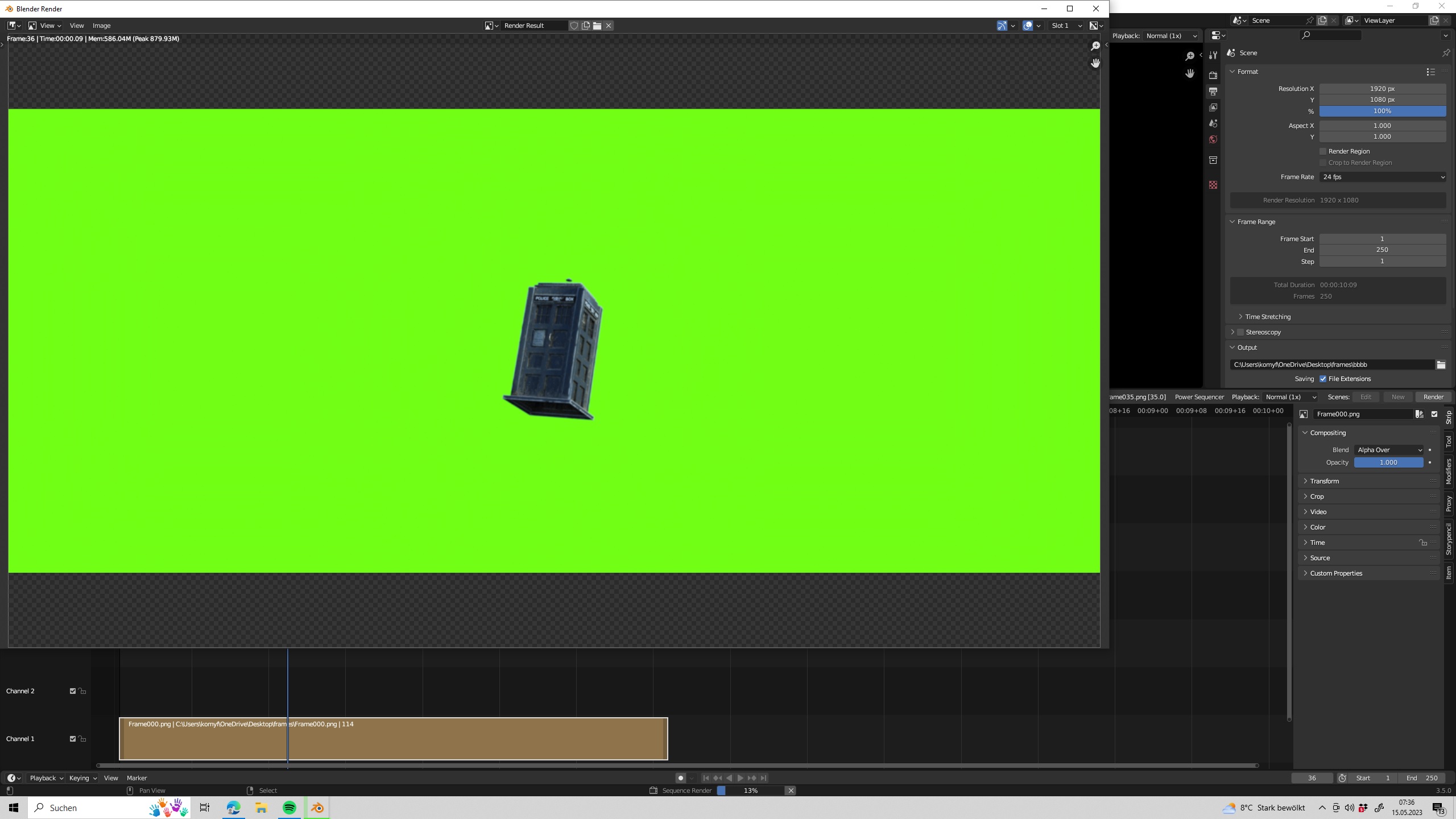Select the pan hand icon in render window

[x=1095, y=63]
